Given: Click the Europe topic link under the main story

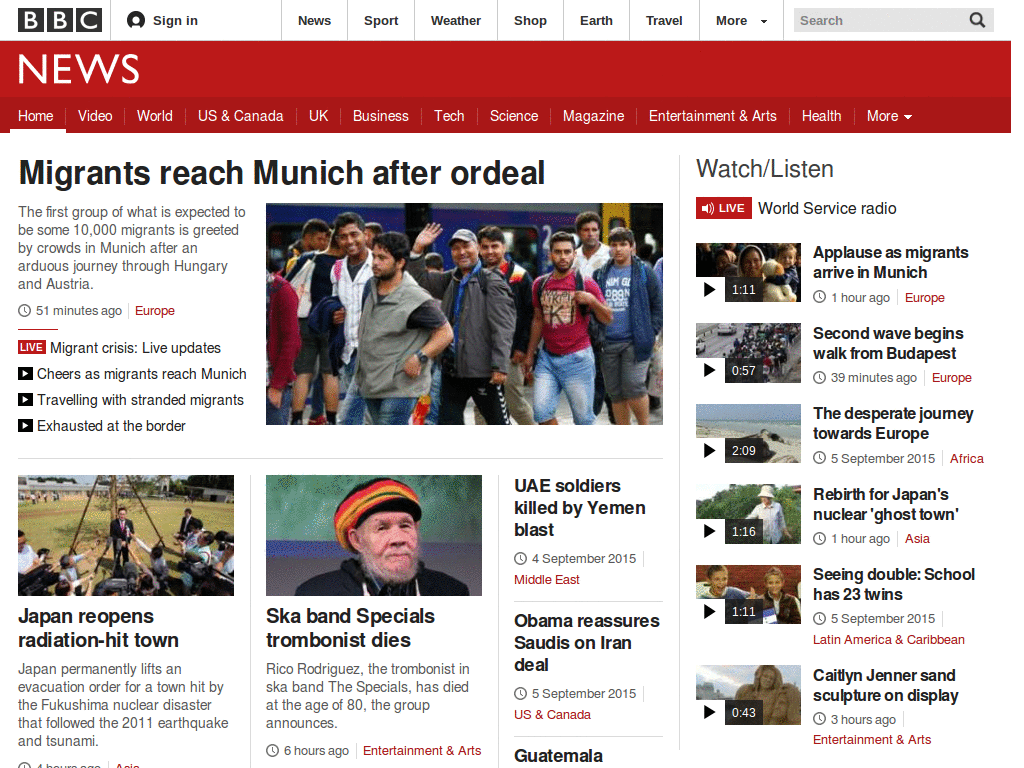Looking at the screenshot, I should coord(154,310).
